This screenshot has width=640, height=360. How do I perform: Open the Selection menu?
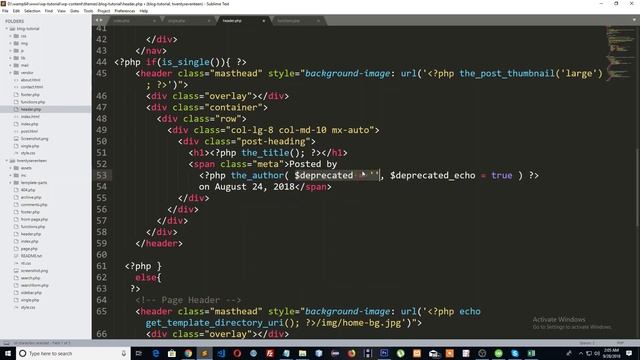click(32, 11)
